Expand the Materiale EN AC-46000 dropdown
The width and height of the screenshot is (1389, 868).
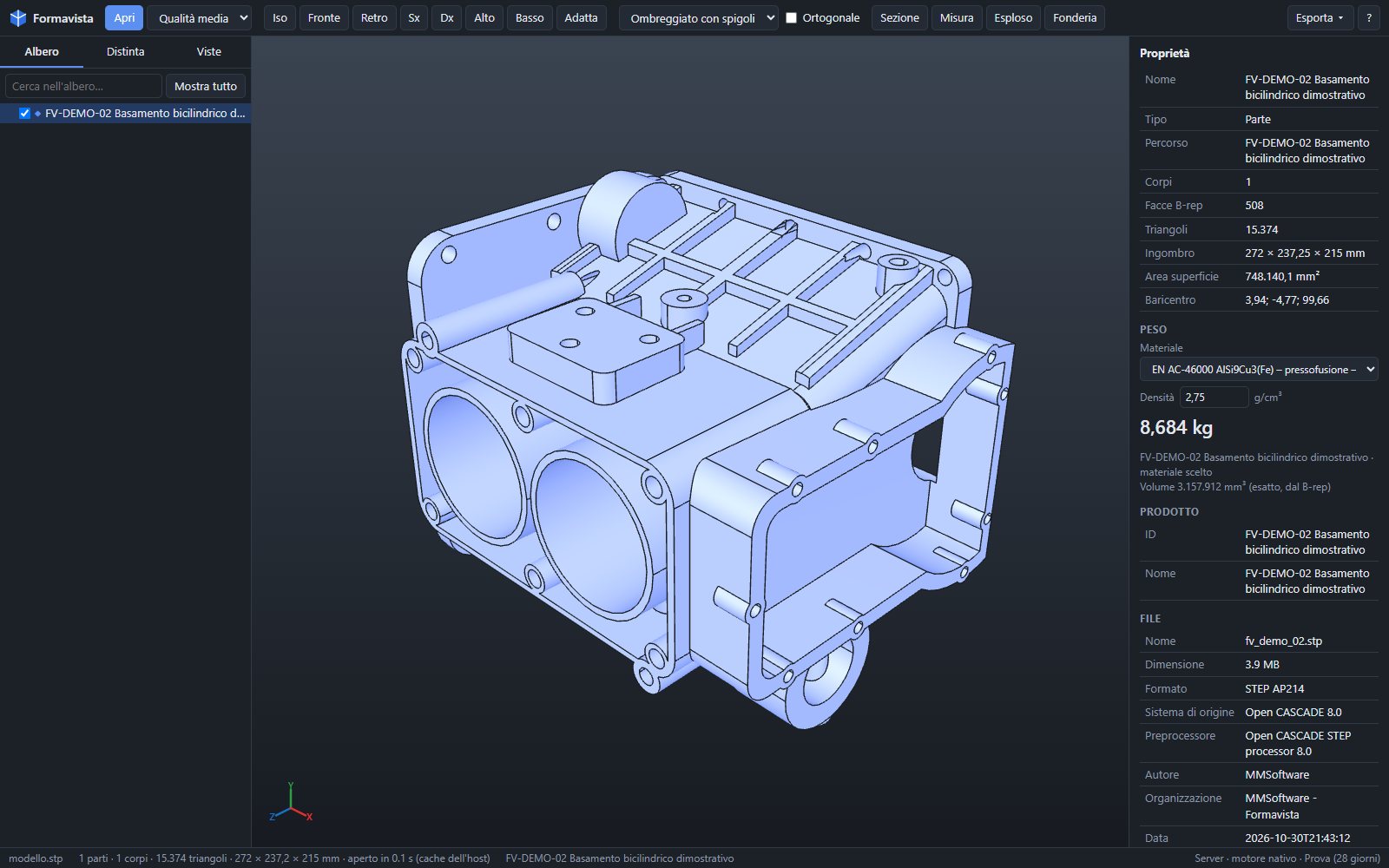pos(1259,370)
